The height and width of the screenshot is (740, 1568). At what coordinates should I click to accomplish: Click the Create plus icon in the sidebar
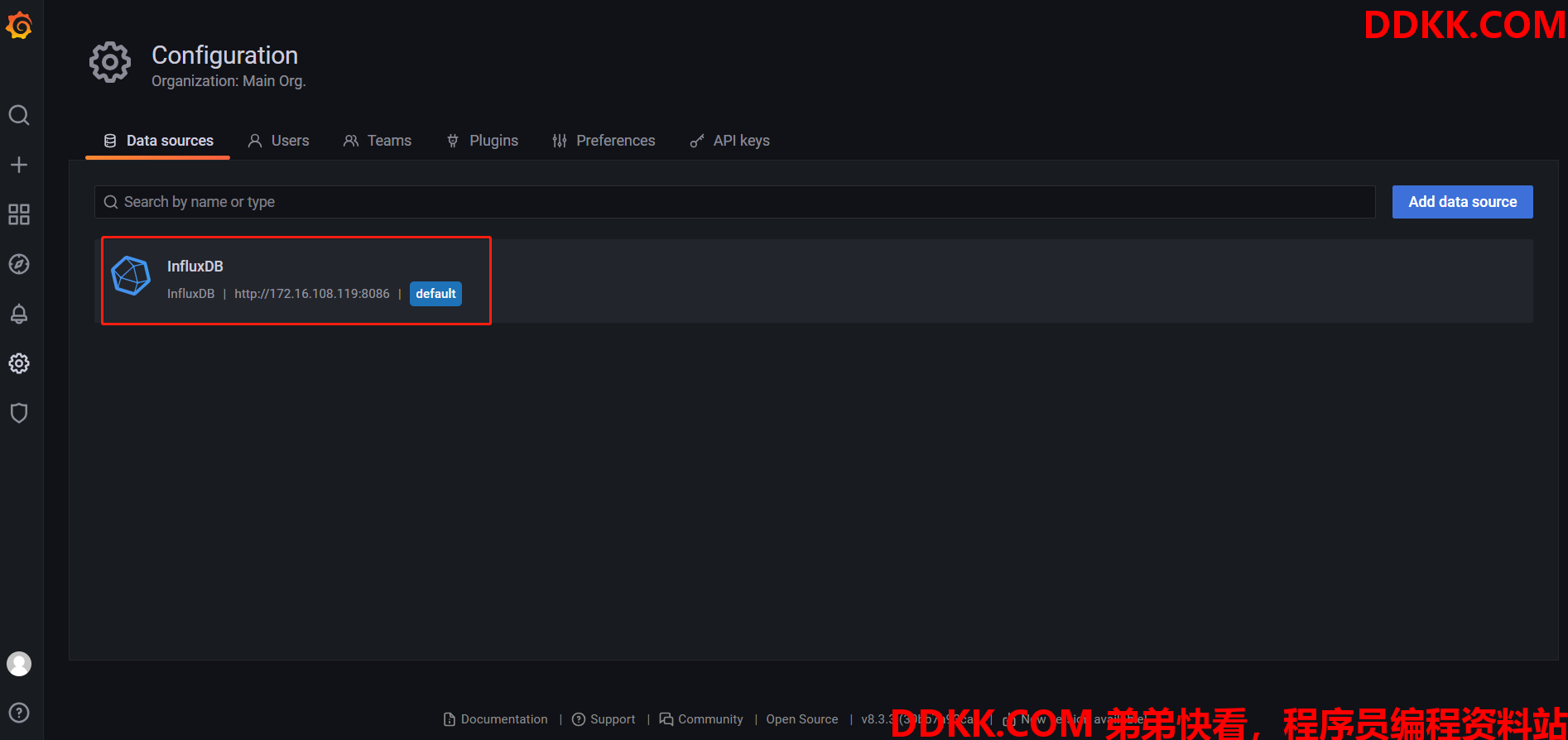[x=19, y=165]
